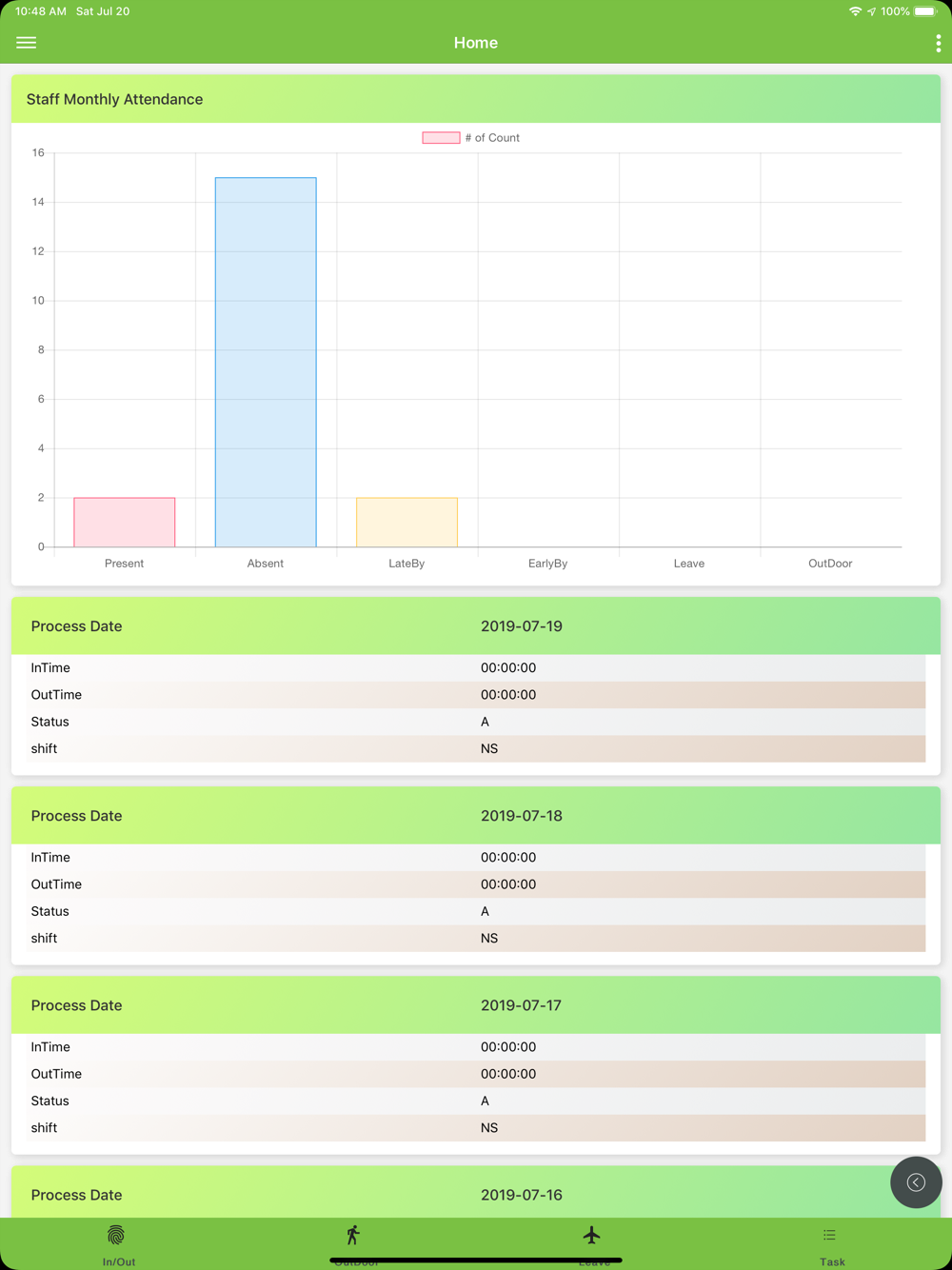The image size is (952, 1270).
Task: Tap the airplane Leave icon
Action: click(592, 1235)
